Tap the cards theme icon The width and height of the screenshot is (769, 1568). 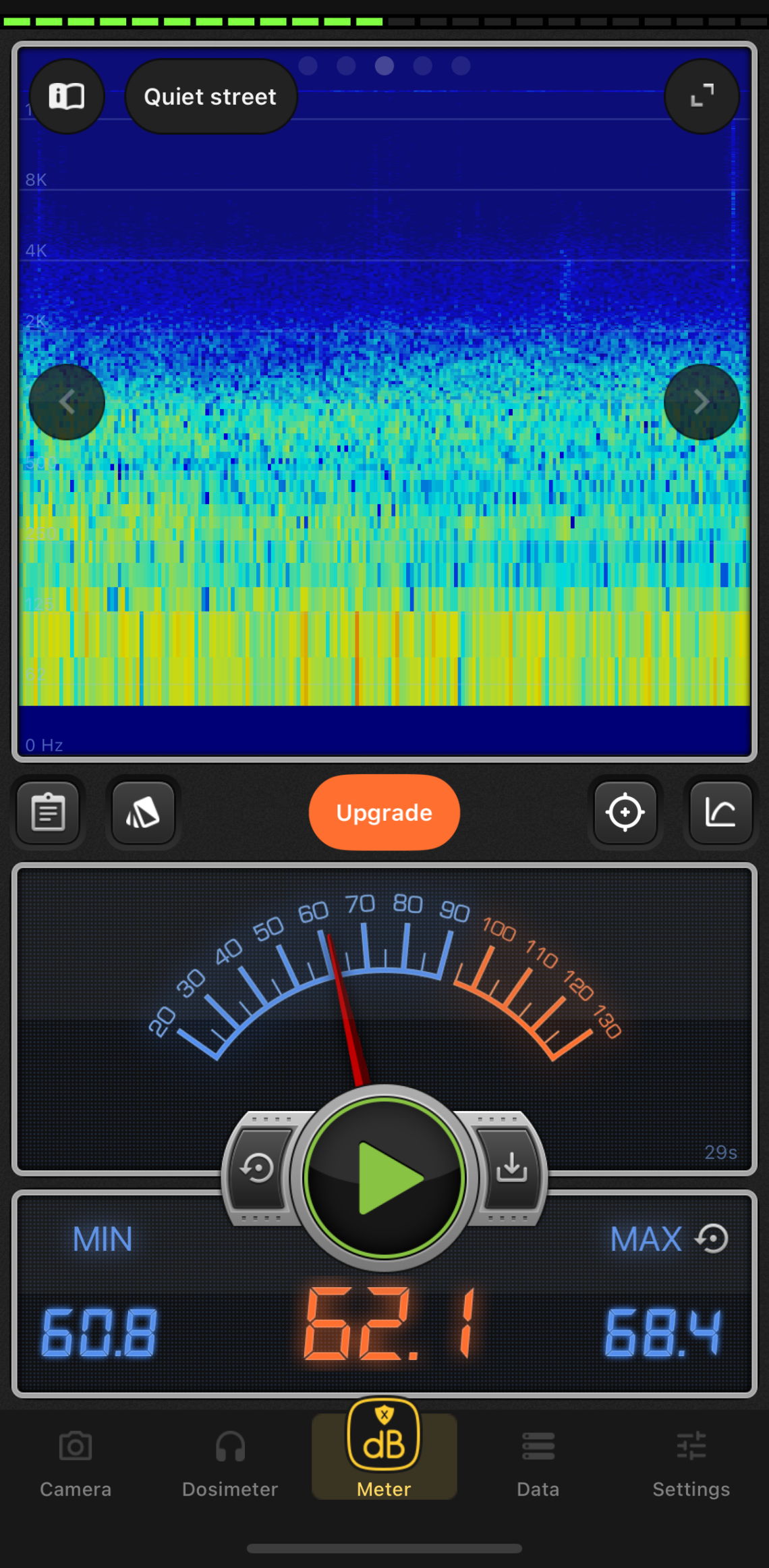coord(144,812)
